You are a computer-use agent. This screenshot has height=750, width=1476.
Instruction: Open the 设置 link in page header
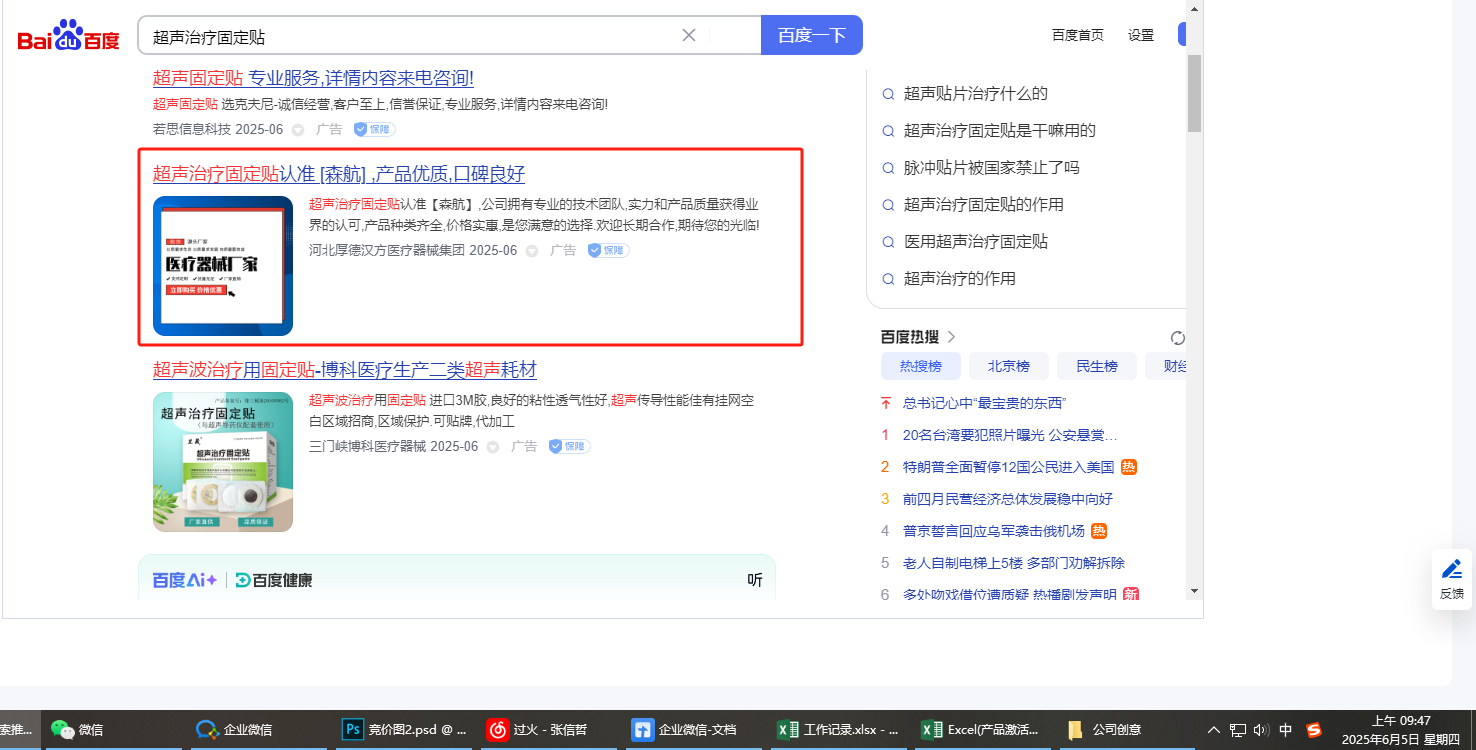[x=1140, y=35]
